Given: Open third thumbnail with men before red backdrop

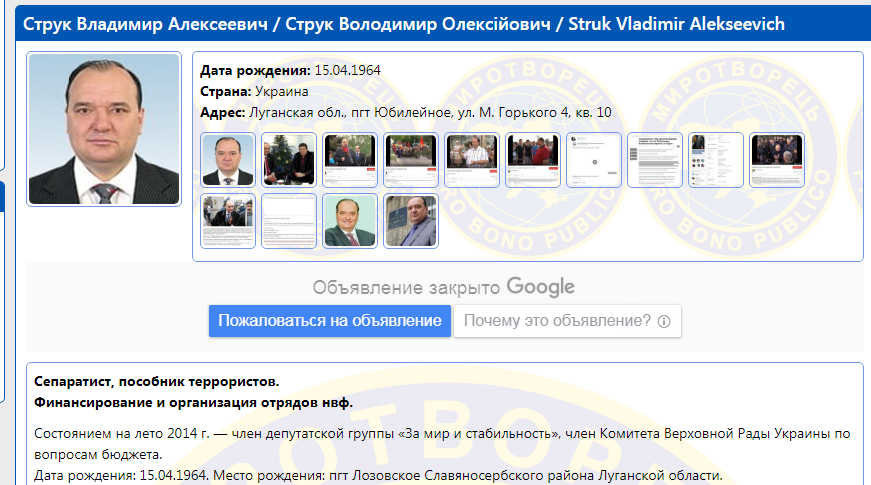Looking at the screenshot, I should [350, 160].
